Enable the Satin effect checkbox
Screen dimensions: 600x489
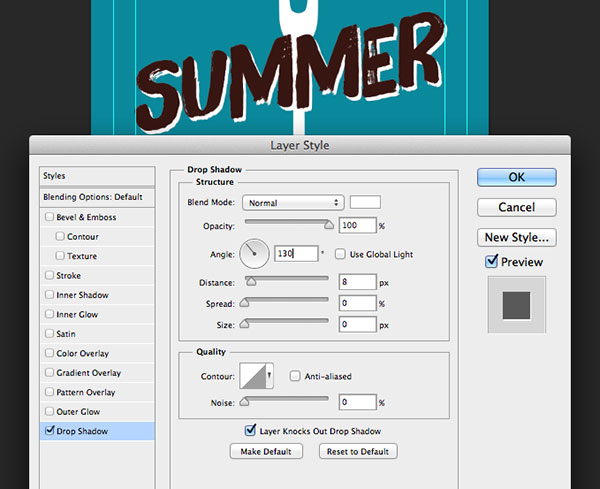click(49, 334)
